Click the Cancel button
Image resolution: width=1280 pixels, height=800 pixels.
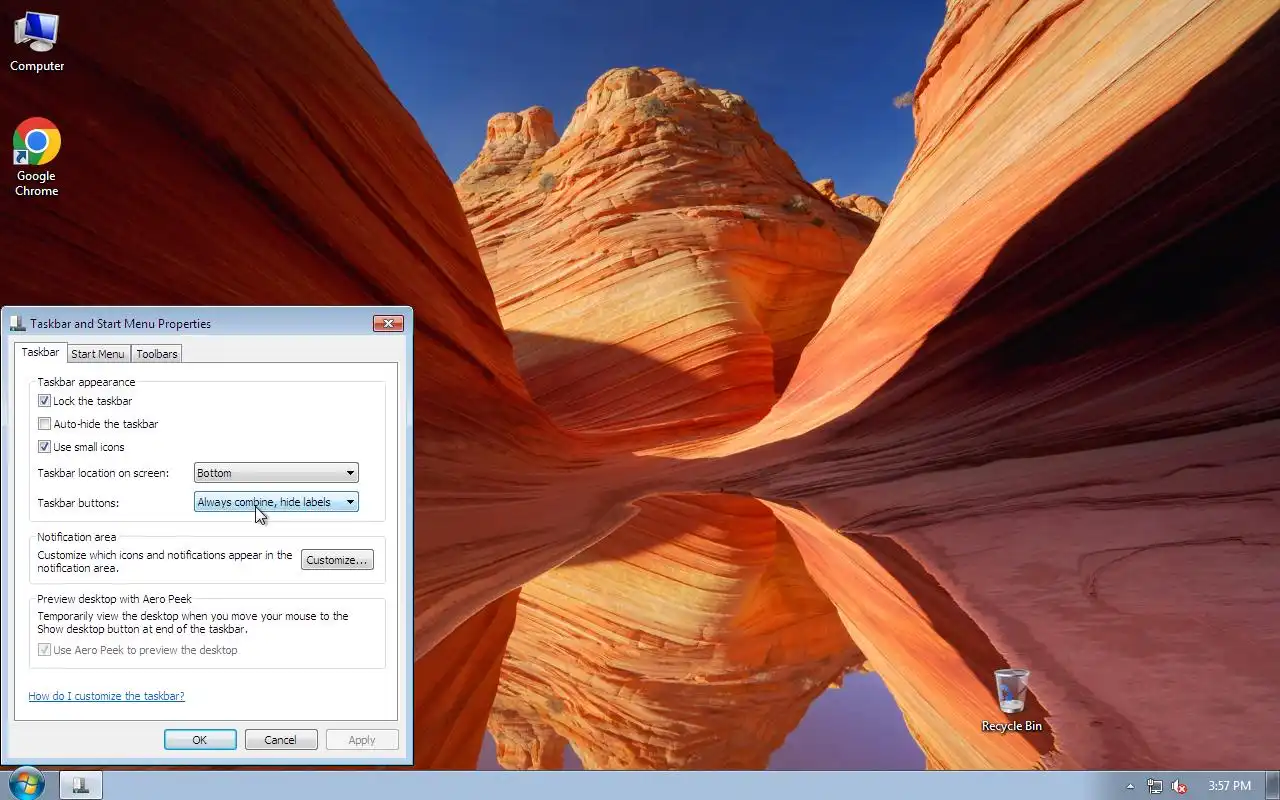[281, 740]
